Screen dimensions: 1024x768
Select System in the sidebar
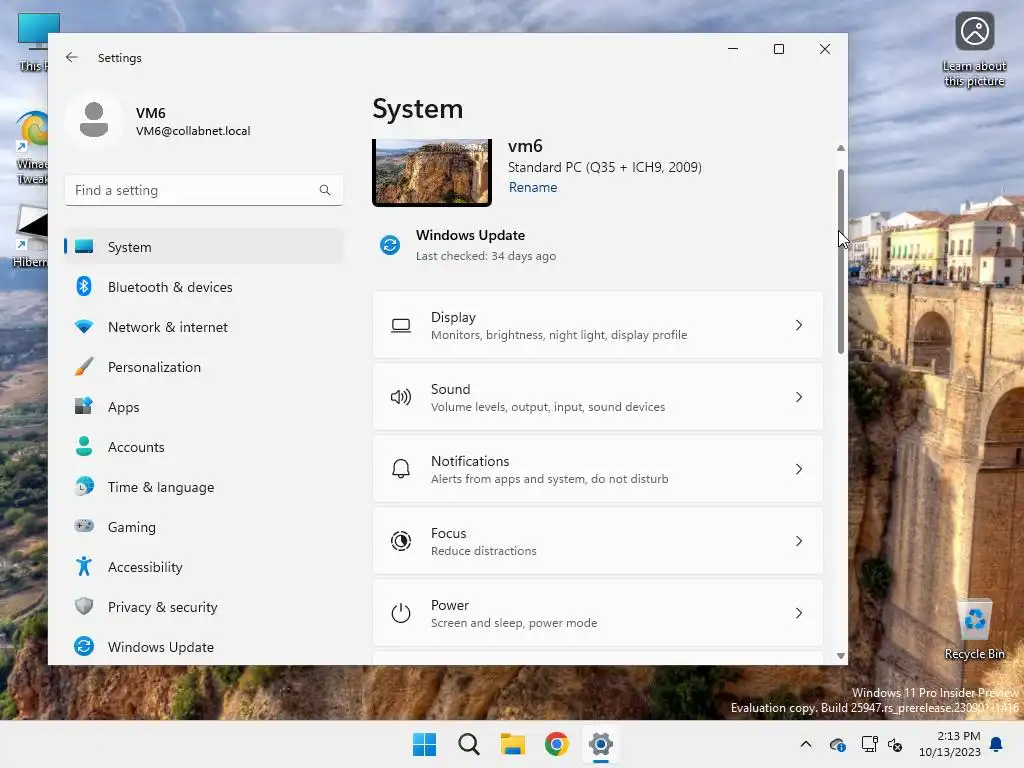[204, 247]
